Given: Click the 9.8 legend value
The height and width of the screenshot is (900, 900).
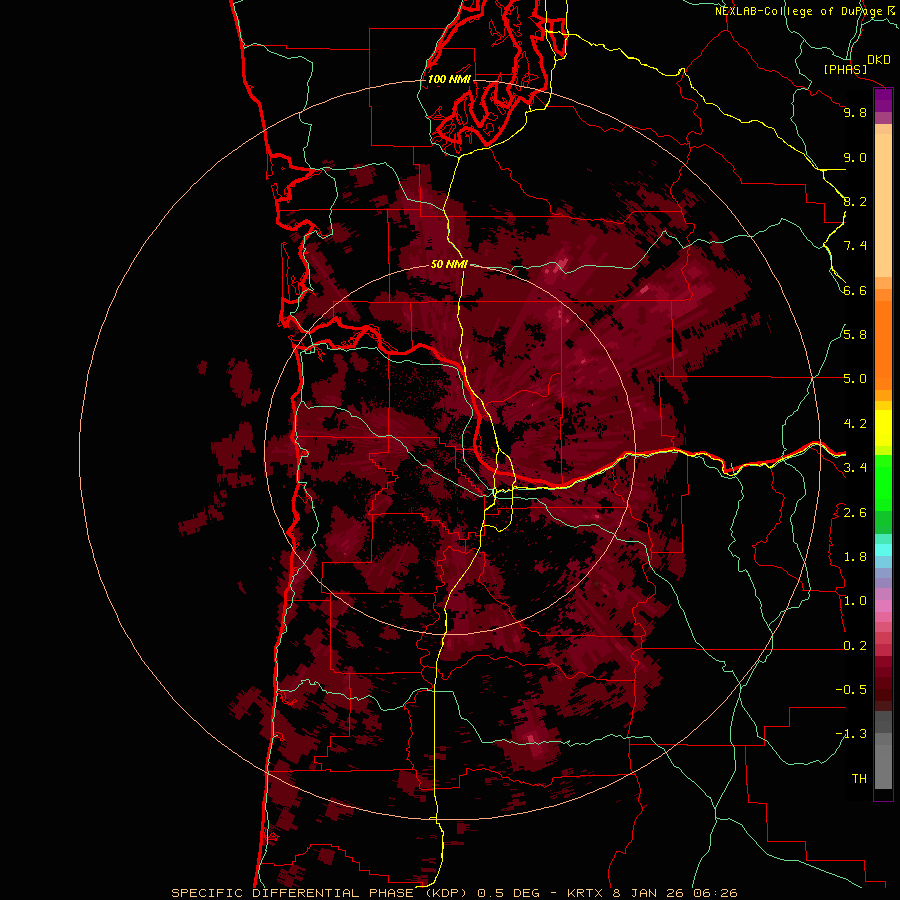Looking at the screenshot, I should click(855, 112).
